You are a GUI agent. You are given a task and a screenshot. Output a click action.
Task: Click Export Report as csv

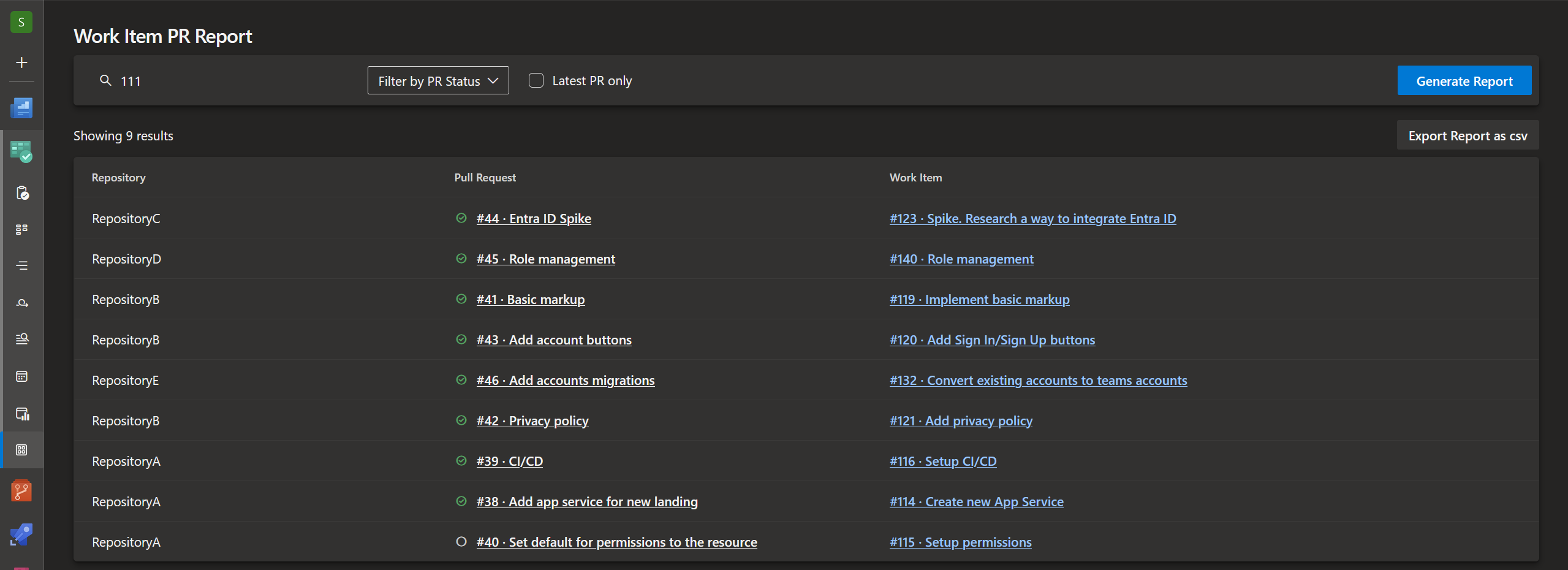[1467, 136]
